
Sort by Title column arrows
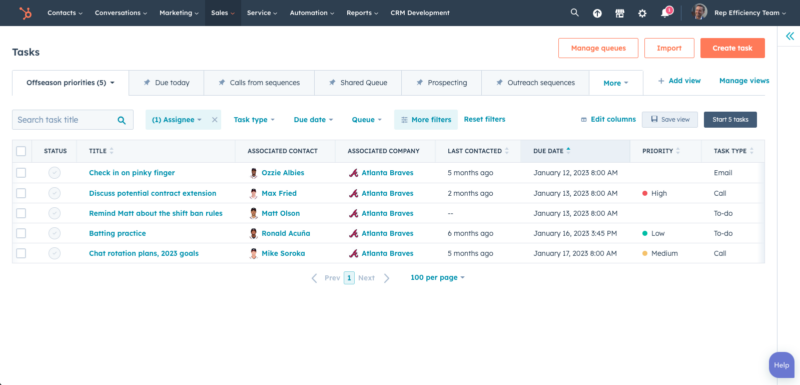112,151
